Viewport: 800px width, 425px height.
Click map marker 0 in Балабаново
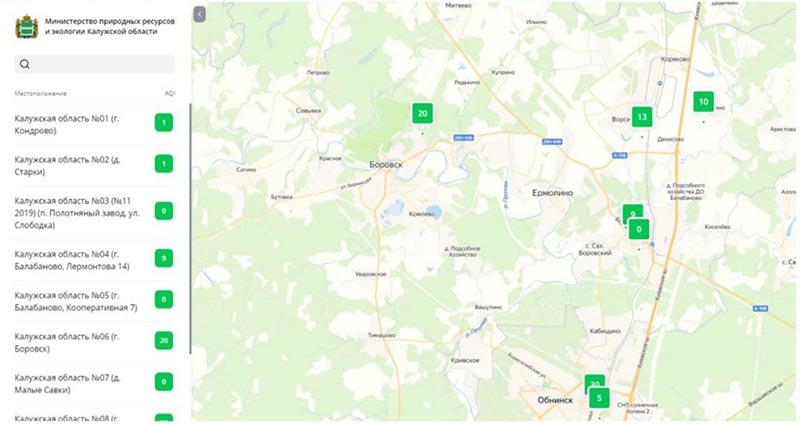[x=639, y=229]
